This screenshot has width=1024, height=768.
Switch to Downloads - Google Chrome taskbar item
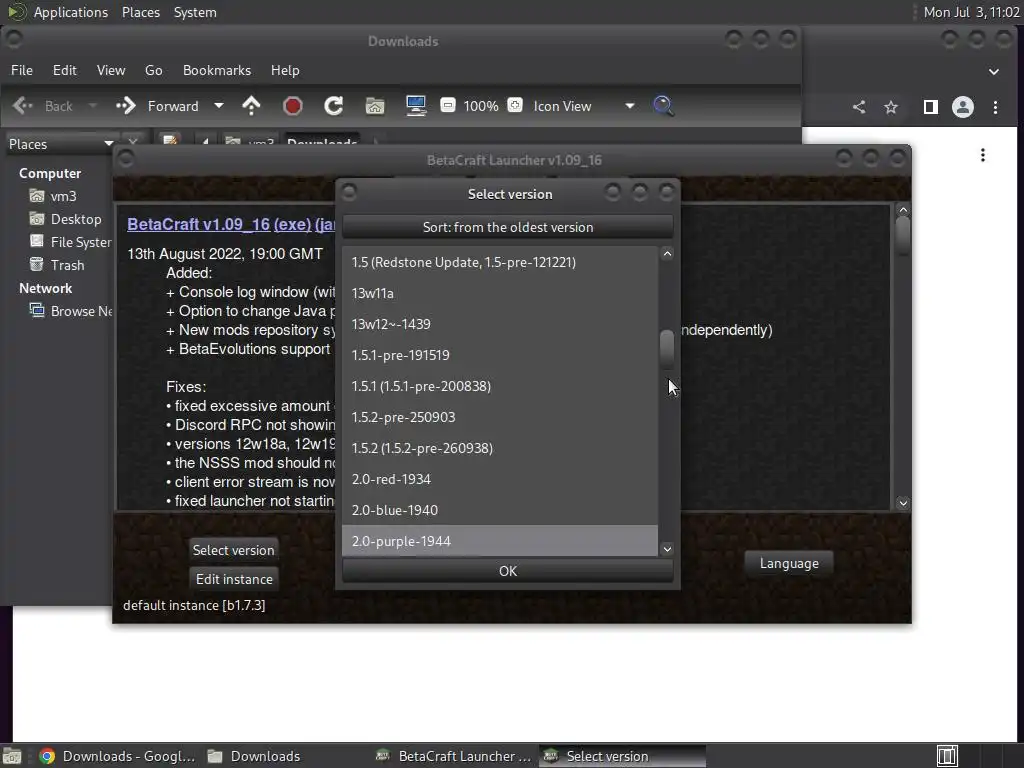[x=118, y=756]
